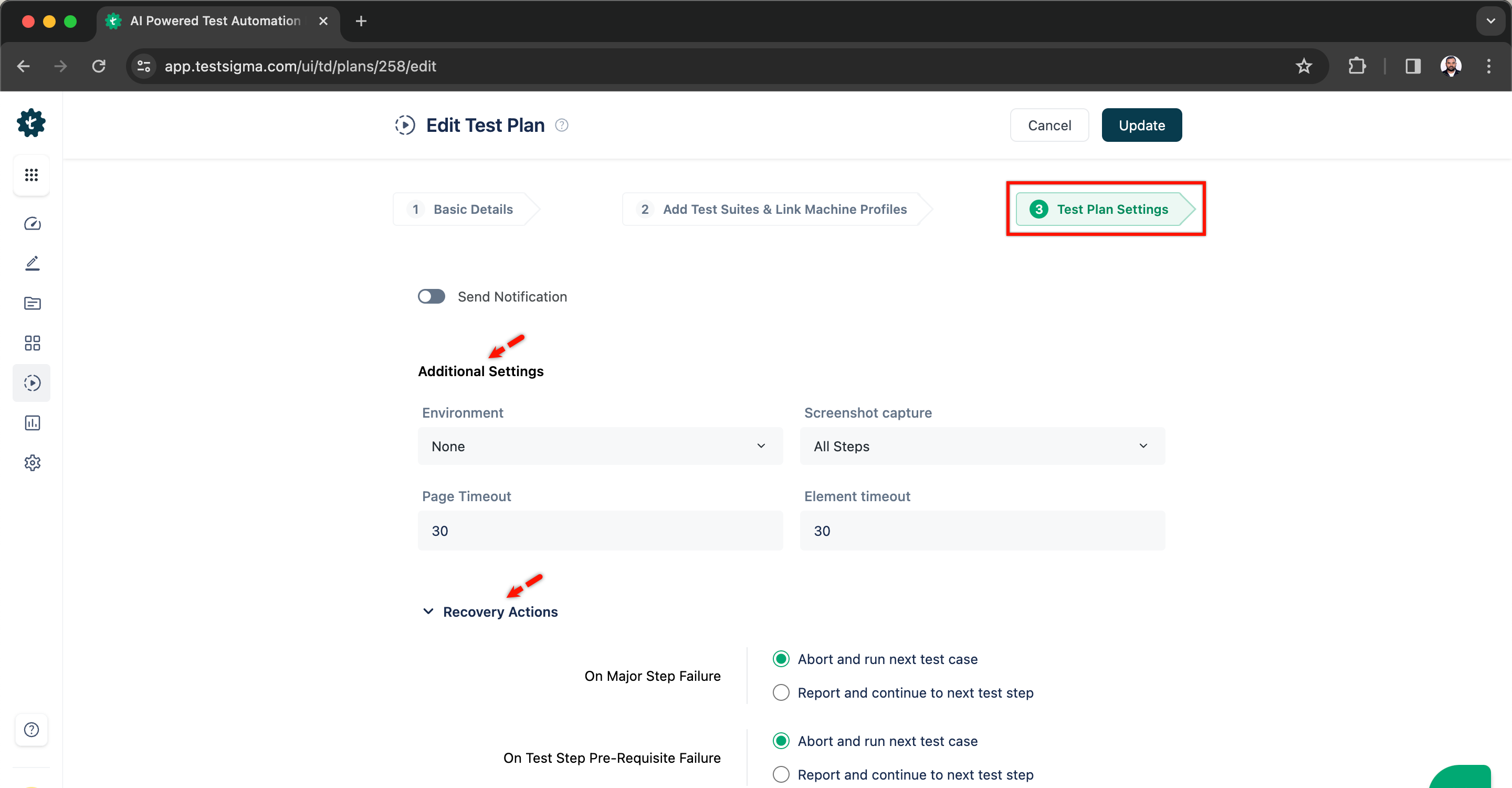1512x788 pixels.
Task: Click the Update button
Action: (x=1141, y=125)
